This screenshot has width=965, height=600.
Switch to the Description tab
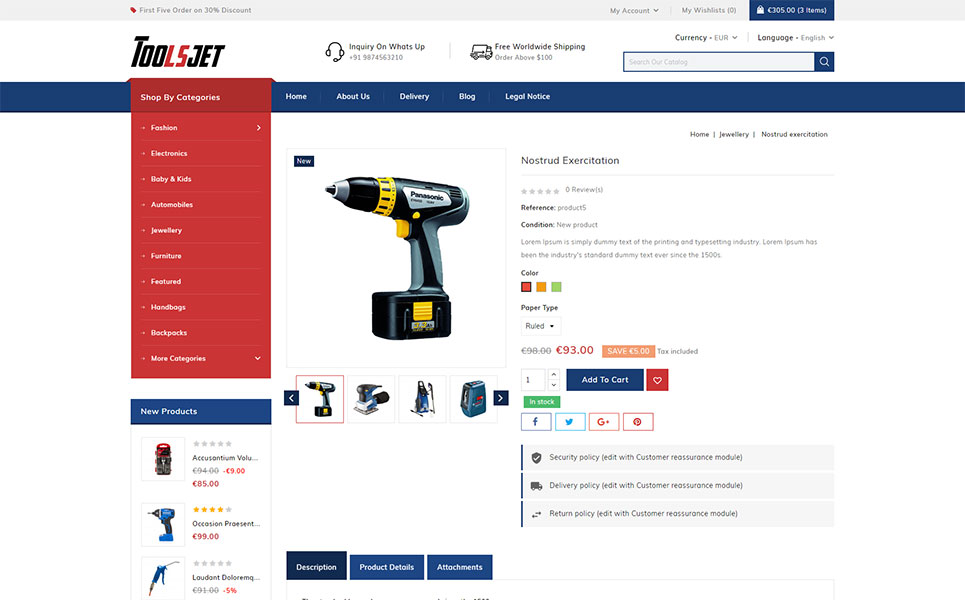tap(316, 567)
